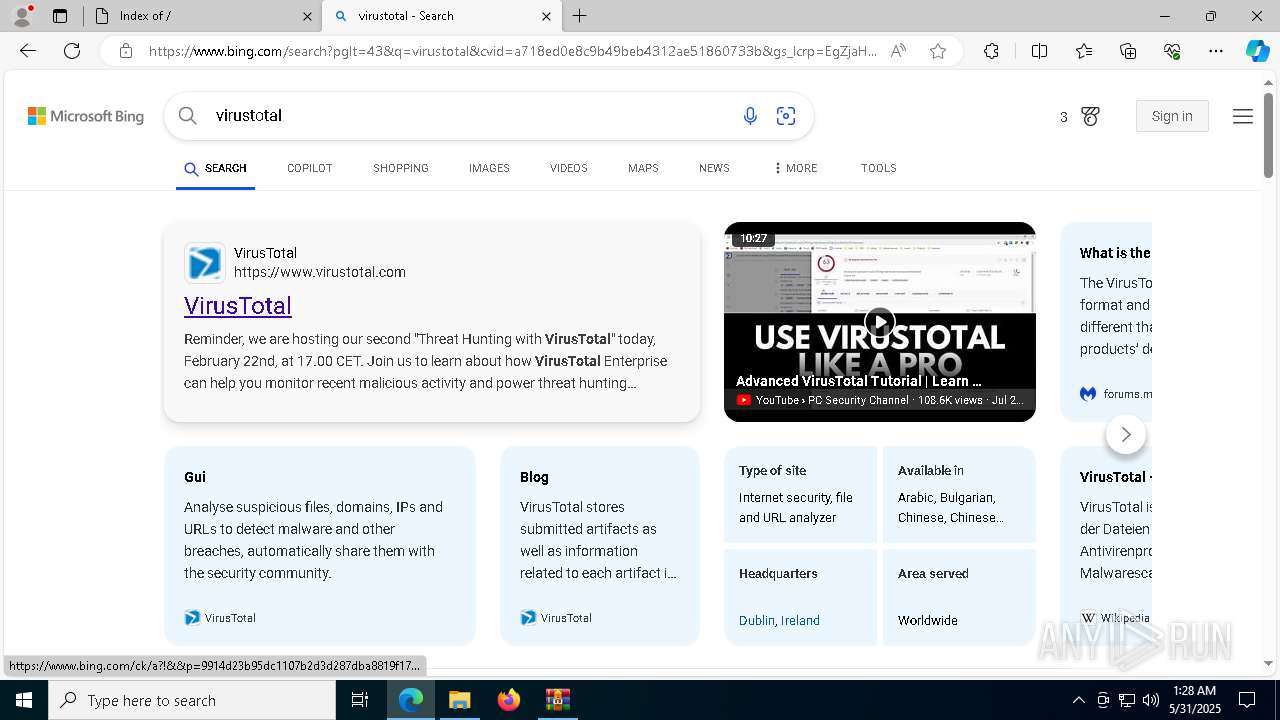The height and width of the screenshot is (720, 1280).
Task: Open the Split screen icon
Action: (x=1039, y=51)
